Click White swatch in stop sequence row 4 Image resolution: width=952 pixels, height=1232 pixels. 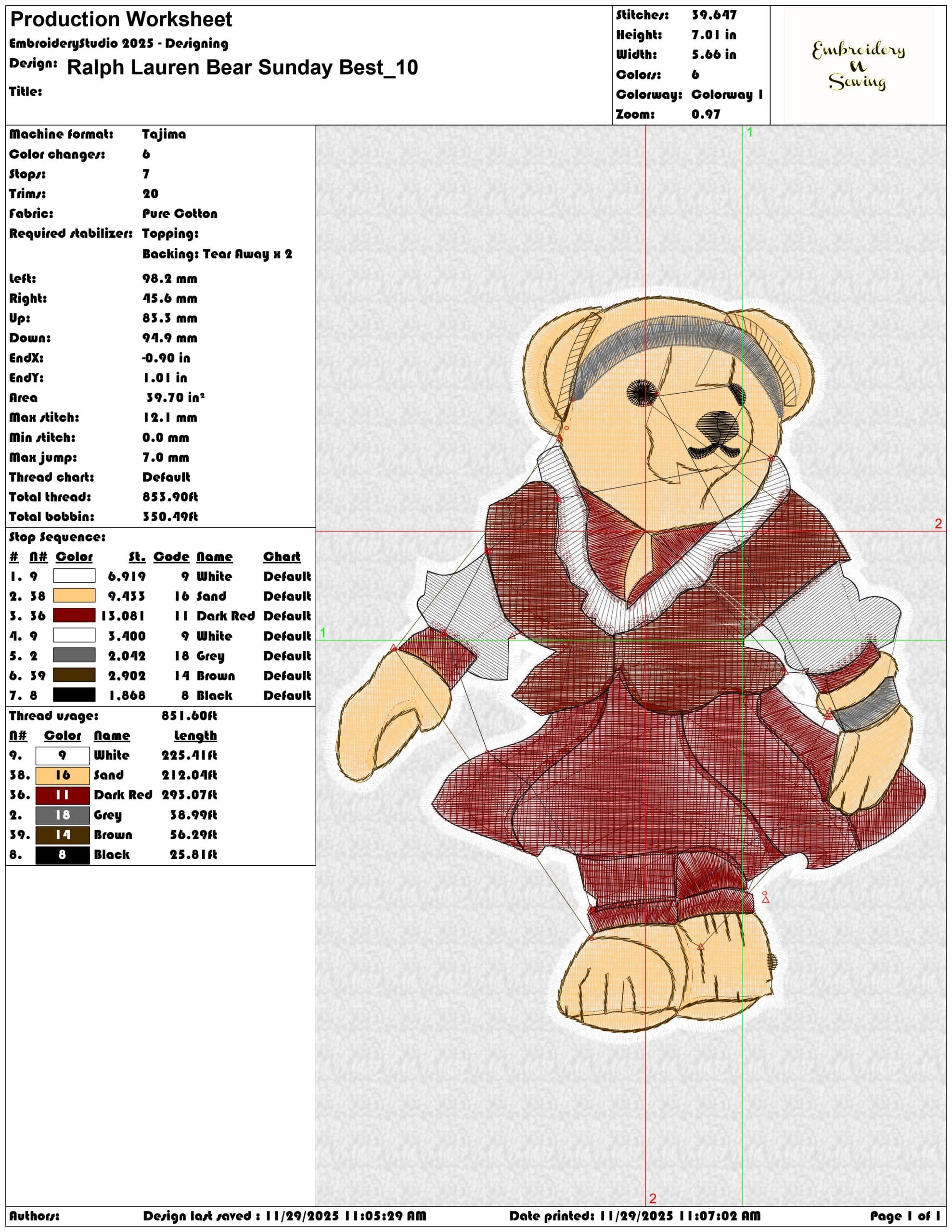(x=74, y=636)
